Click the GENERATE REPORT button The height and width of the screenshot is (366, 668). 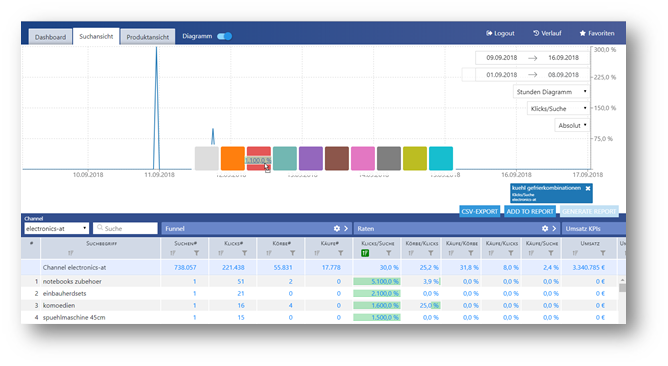coord(589,211)
